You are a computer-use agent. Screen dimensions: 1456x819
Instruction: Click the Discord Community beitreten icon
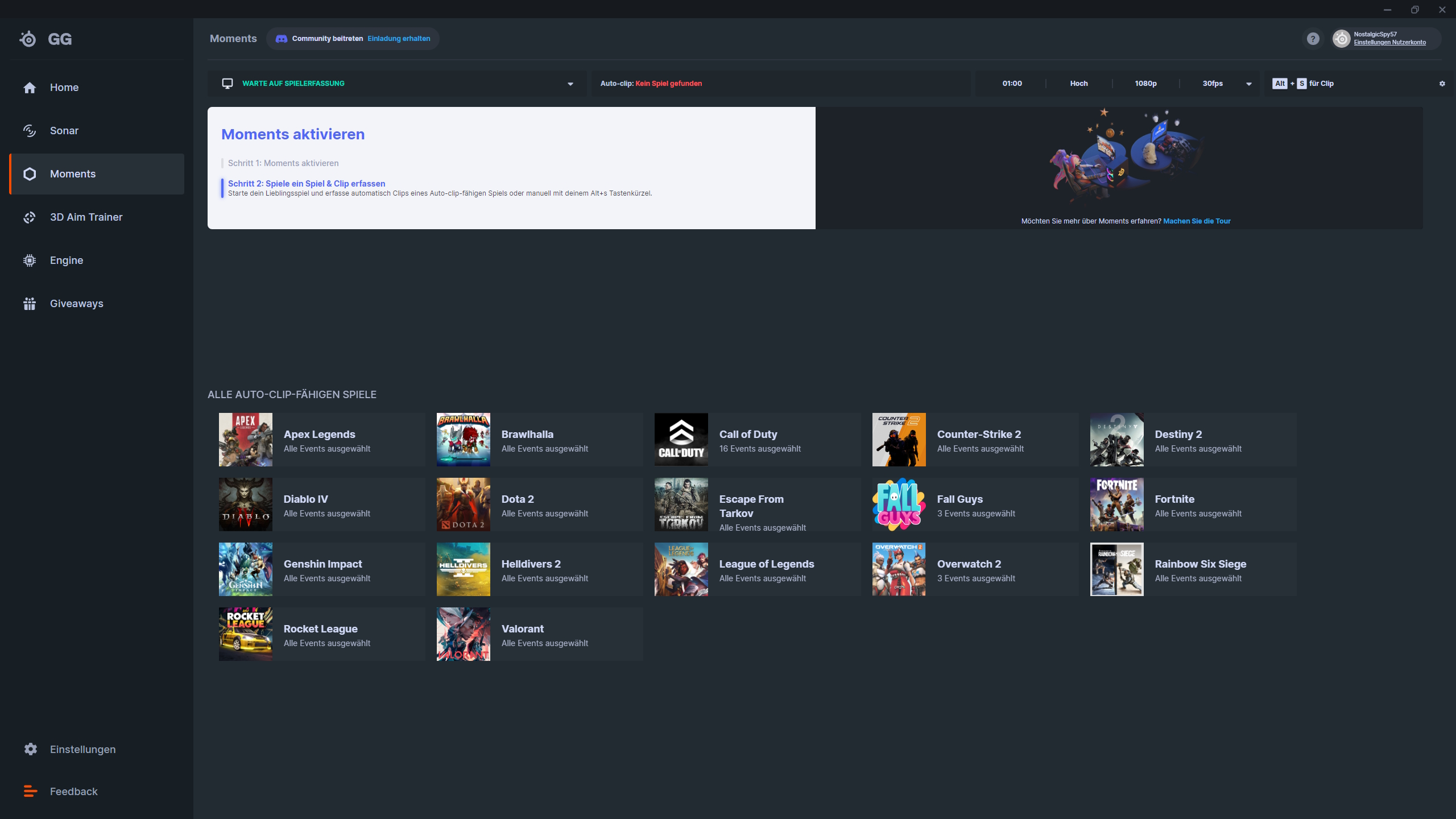282,39
